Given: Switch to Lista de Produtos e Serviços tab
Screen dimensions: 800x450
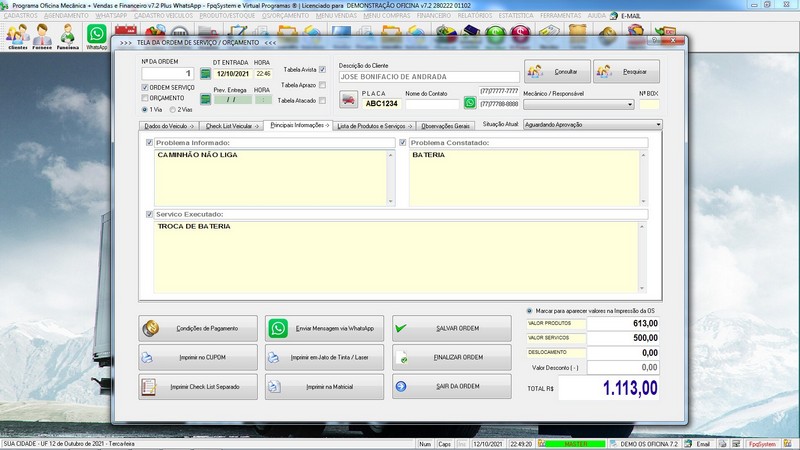Looking at the screenshot, I should [374, 126].
